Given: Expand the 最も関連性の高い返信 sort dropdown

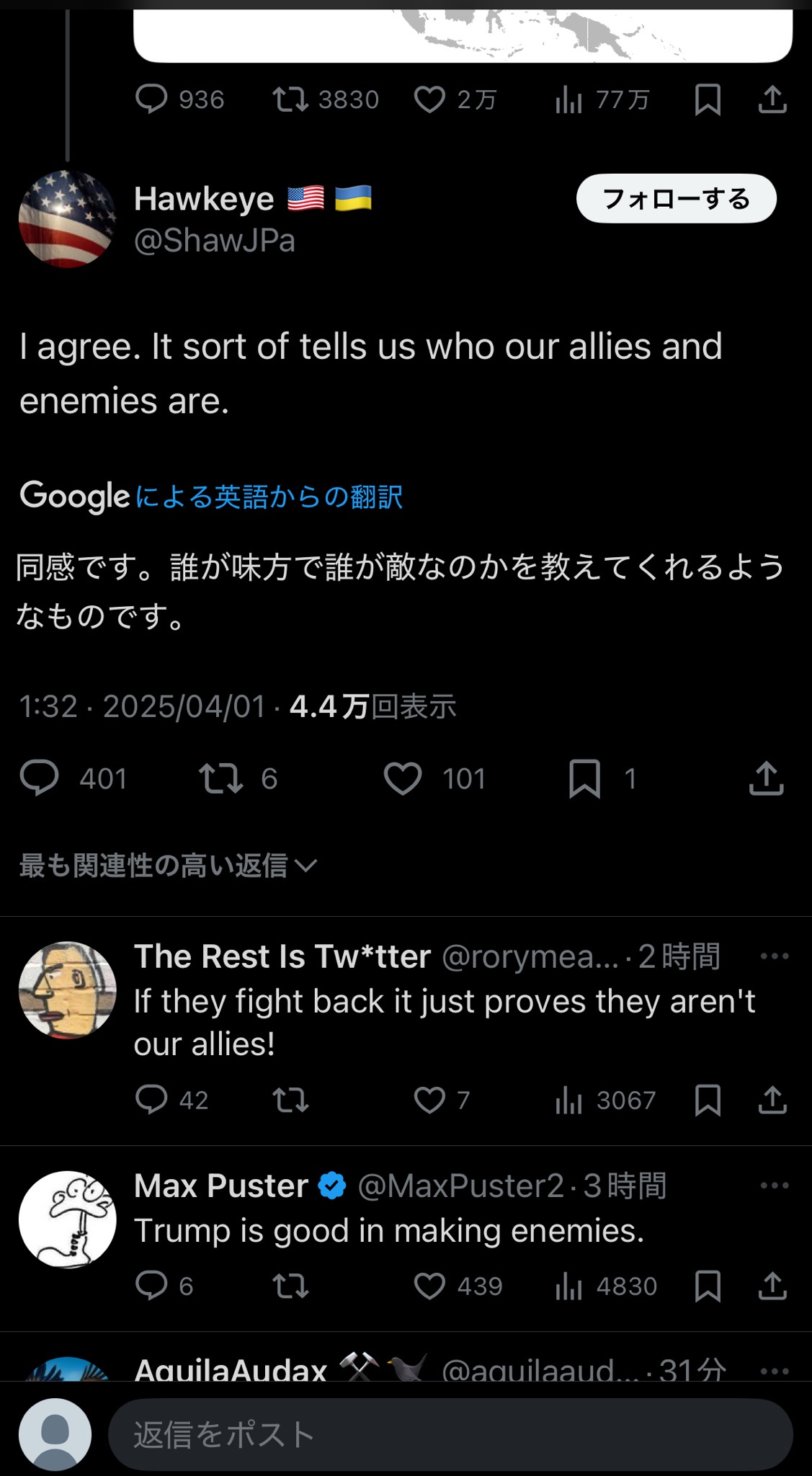Looking at the screenshot, I should coord(168,866).
